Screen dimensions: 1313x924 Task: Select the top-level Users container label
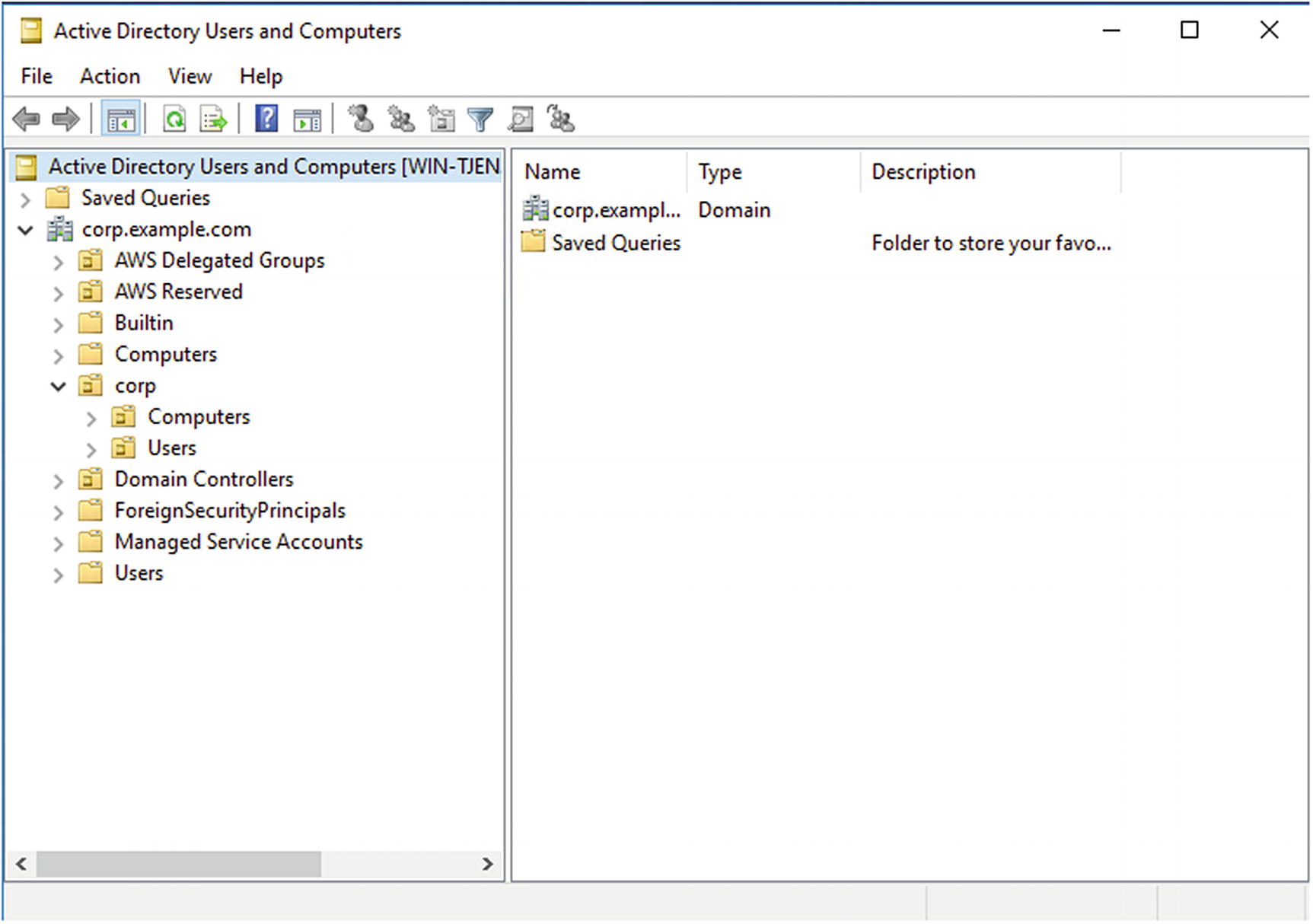(x=139, y=572)
